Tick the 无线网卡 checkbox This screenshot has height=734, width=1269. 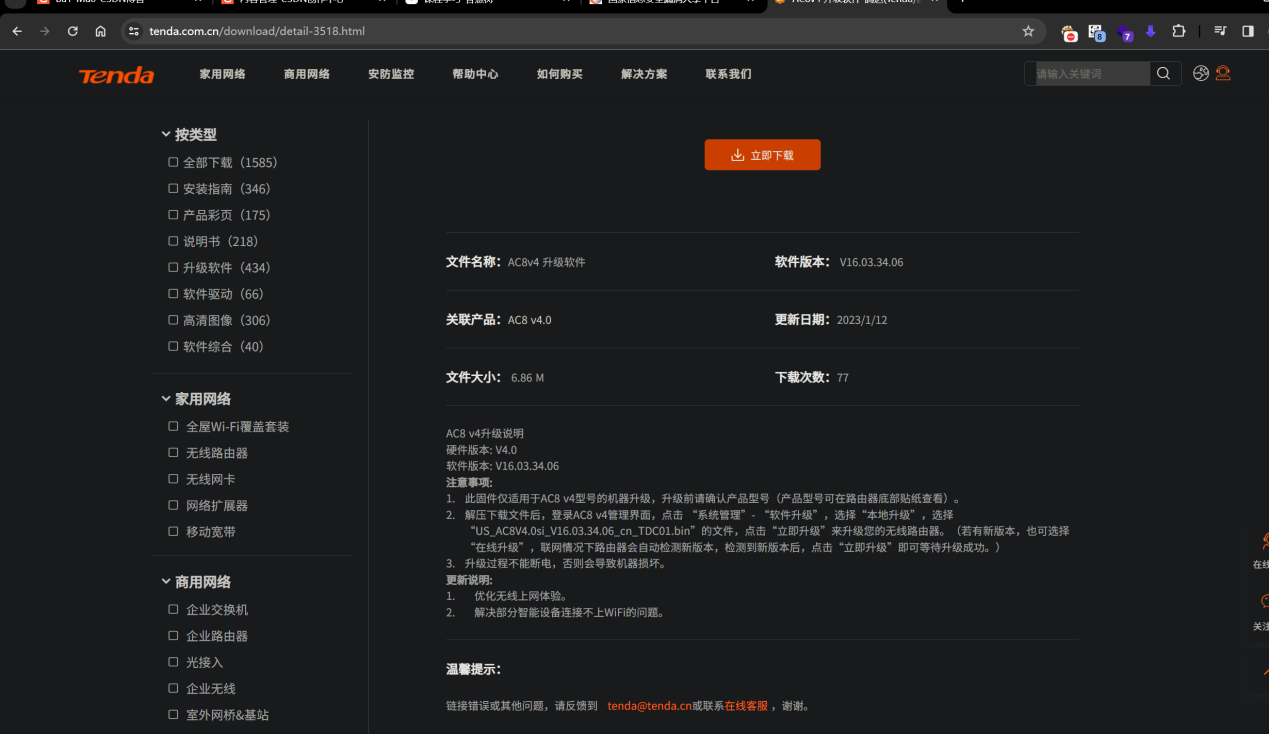[174, 479]
